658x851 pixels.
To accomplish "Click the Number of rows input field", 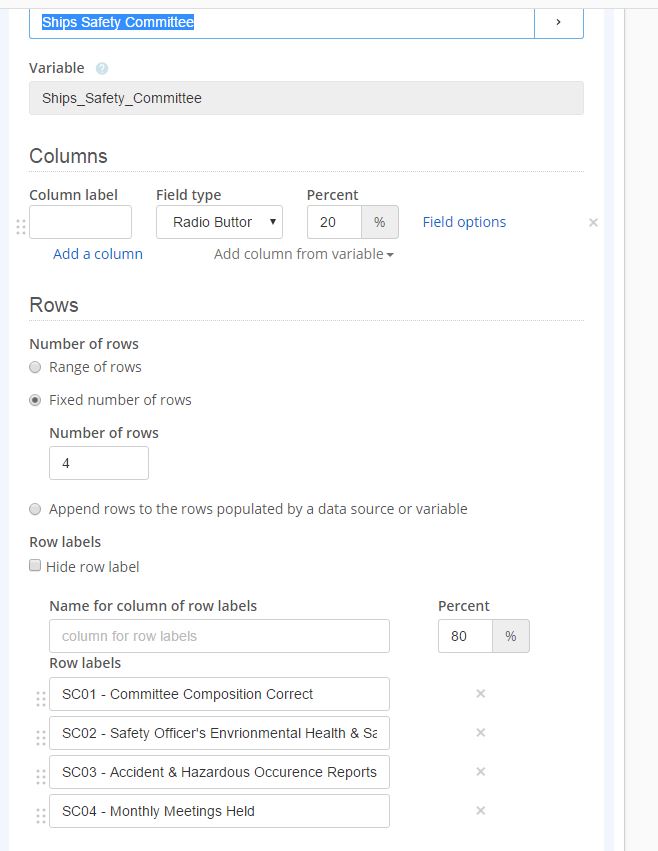I will [99, 463].
